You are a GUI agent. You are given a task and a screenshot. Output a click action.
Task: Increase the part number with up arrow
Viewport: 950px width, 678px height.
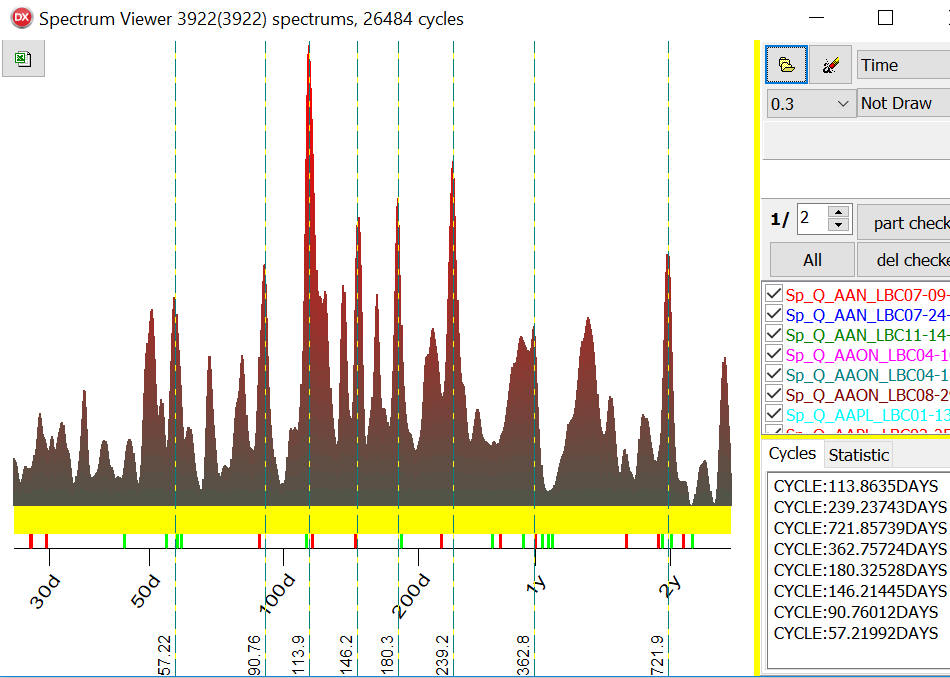click(x=839, y=212)
